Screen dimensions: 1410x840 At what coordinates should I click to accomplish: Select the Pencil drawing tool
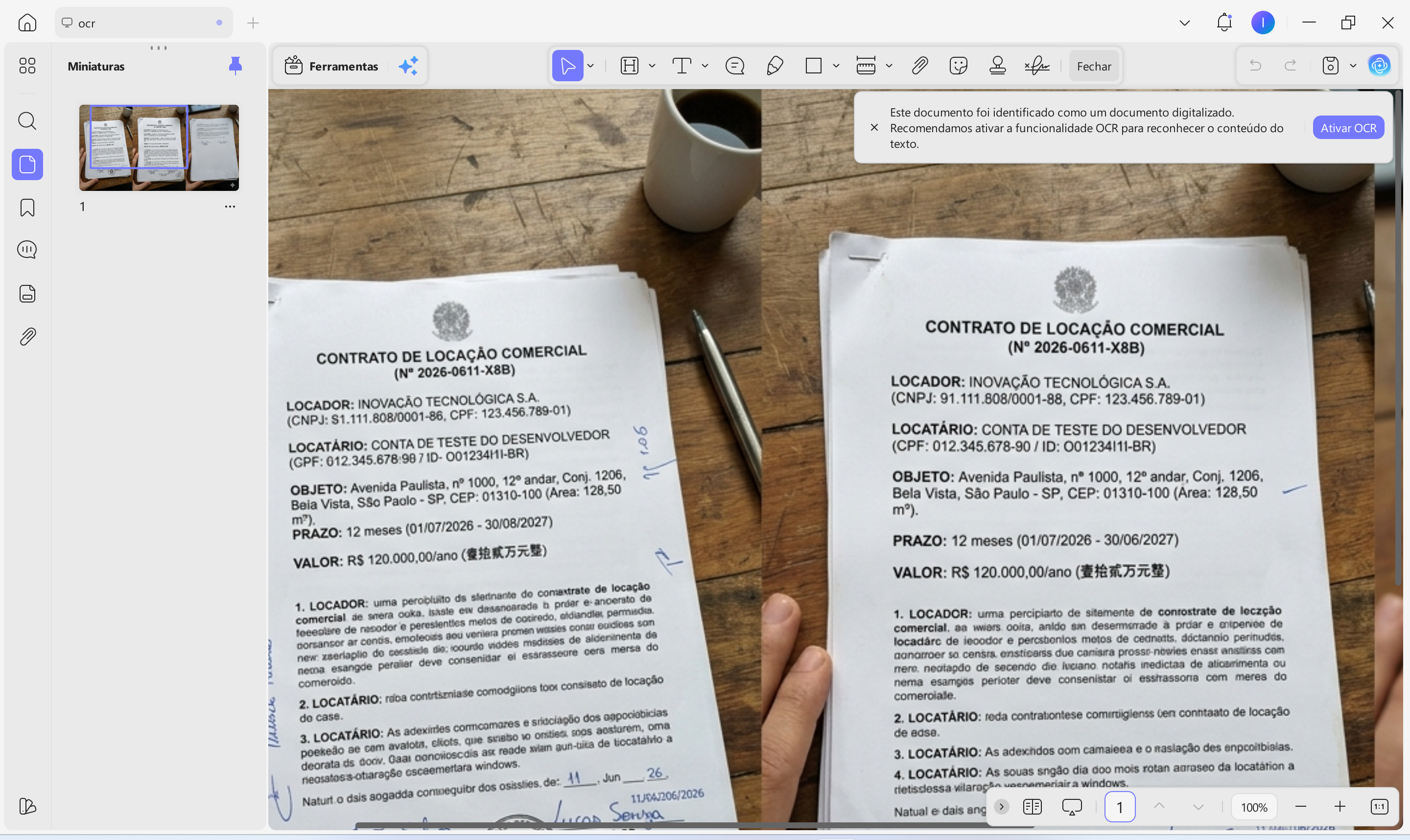click(775, 66)
